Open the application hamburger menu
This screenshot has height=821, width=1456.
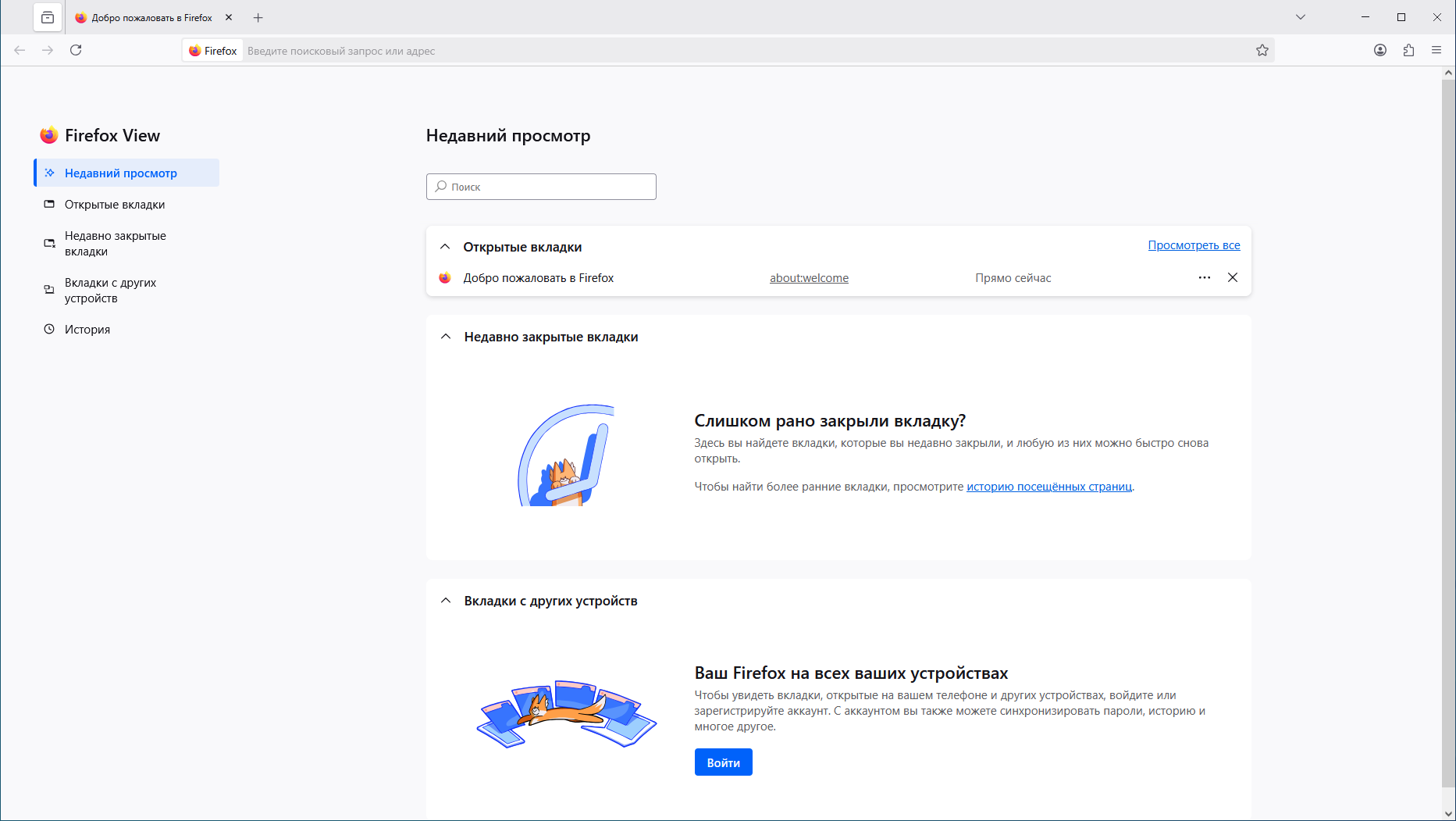1436,50
